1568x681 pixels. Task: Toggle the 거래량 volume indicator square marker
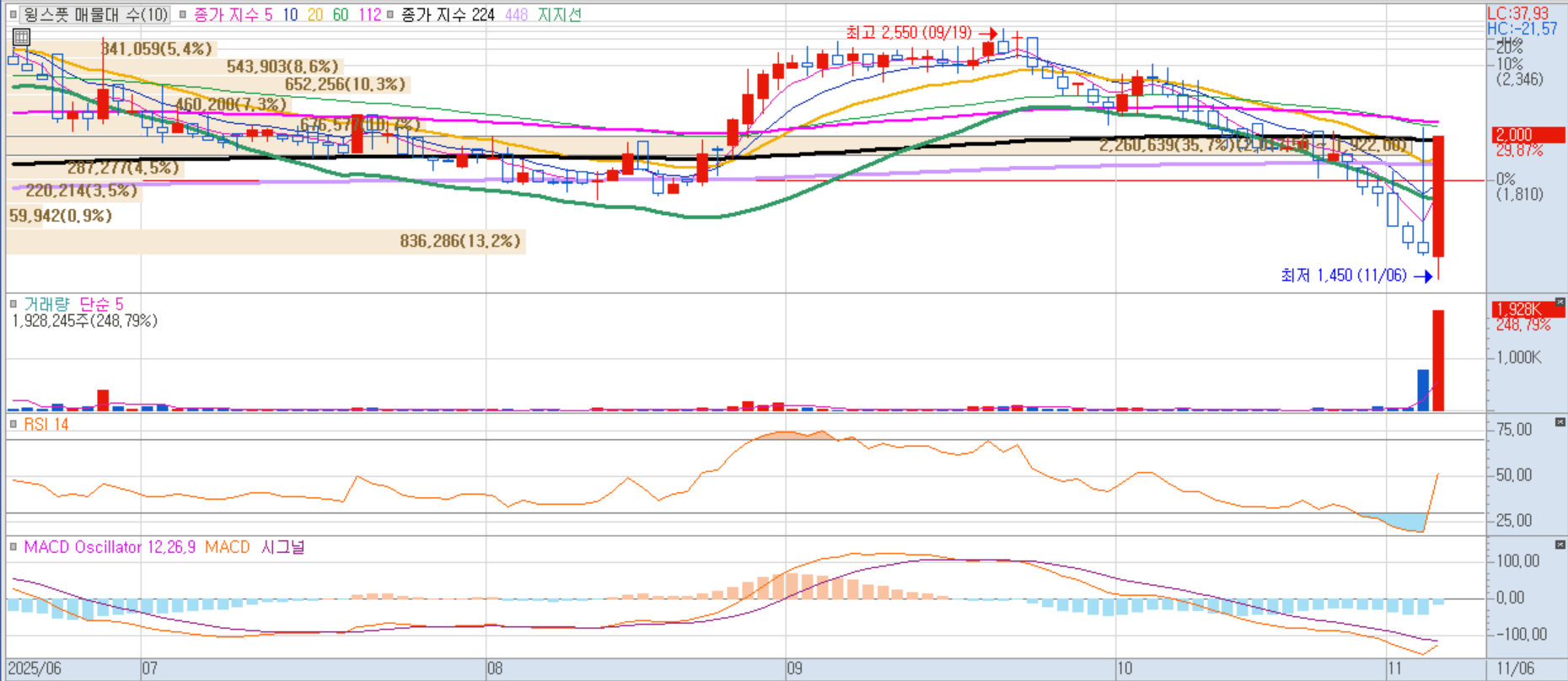(13, 304)
